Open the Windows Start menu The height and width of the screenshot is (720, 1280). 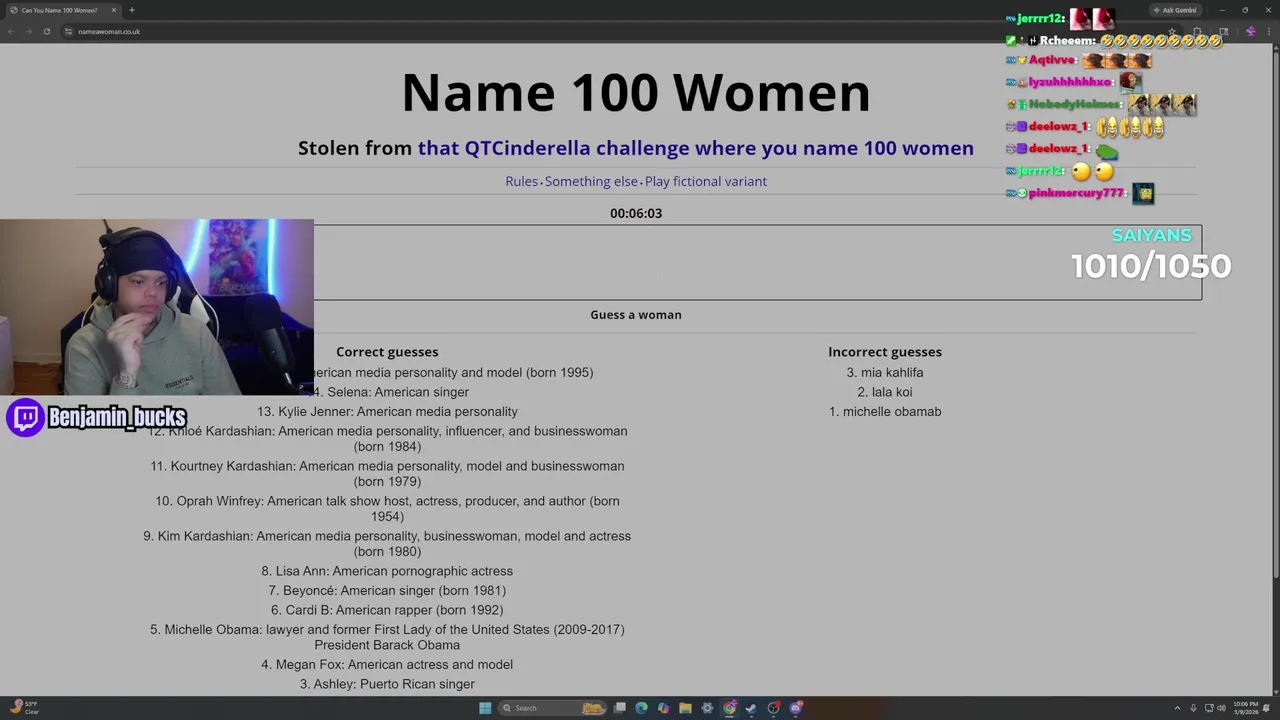pyautogui.click(x=485, y=708)
